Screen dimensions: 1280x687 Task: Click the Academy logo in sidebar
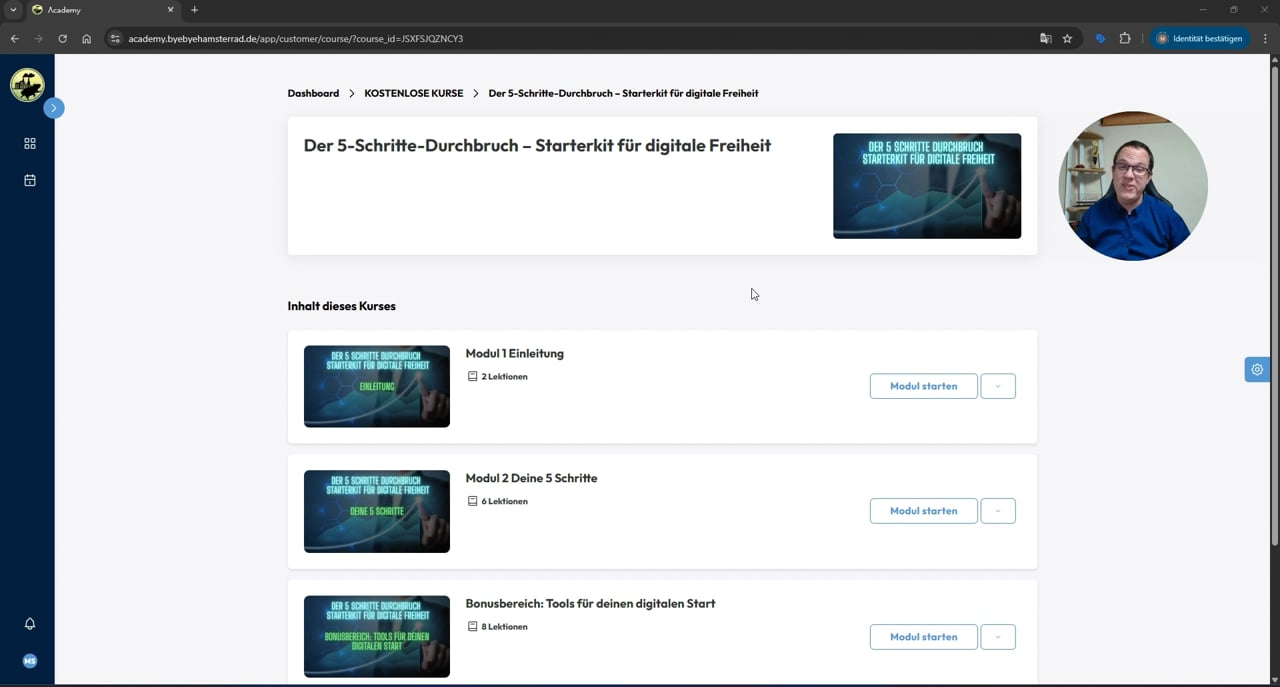click(x=27, y=85)
